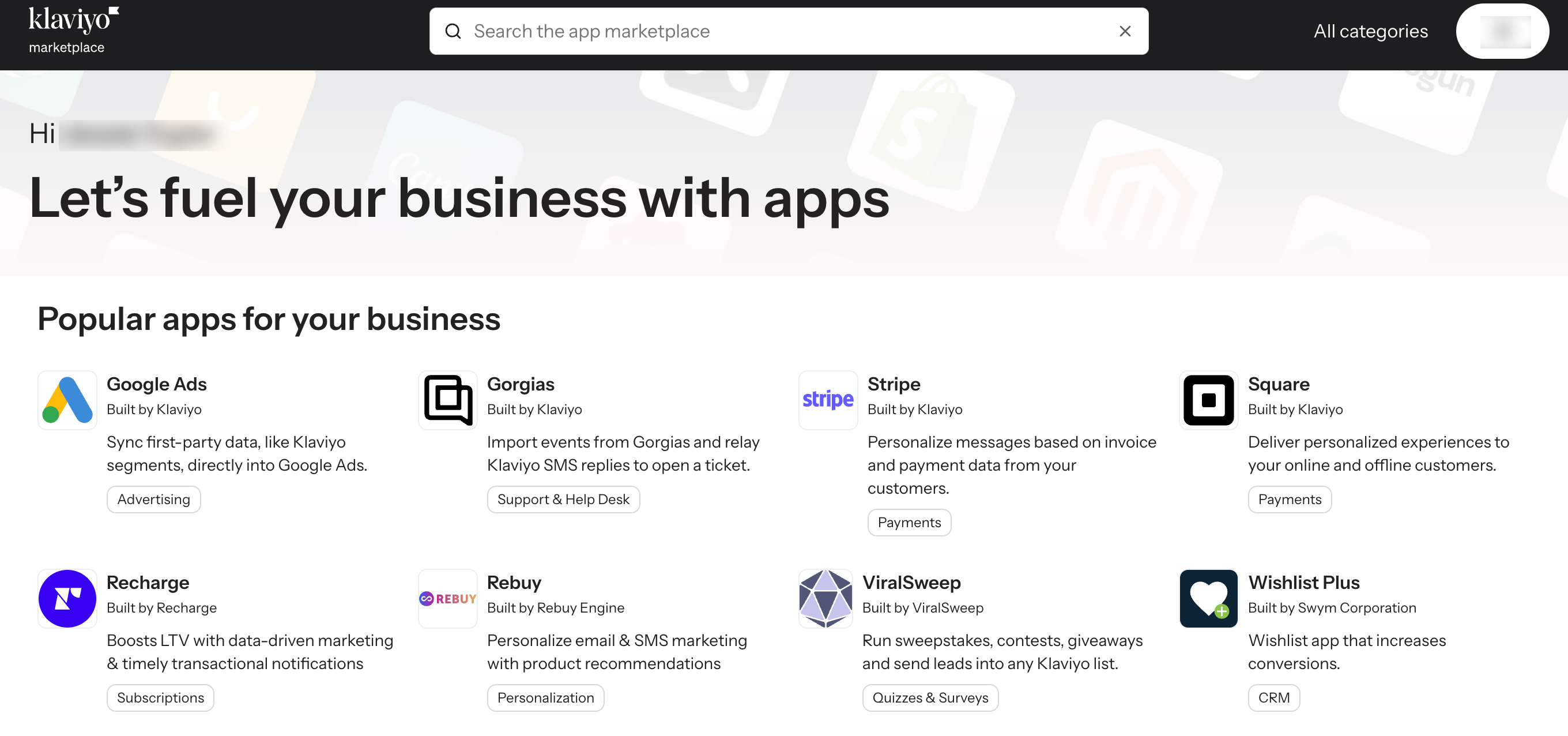
Task: Open the Personalization tag under Rebuy
Action: (x=545, y=697)
